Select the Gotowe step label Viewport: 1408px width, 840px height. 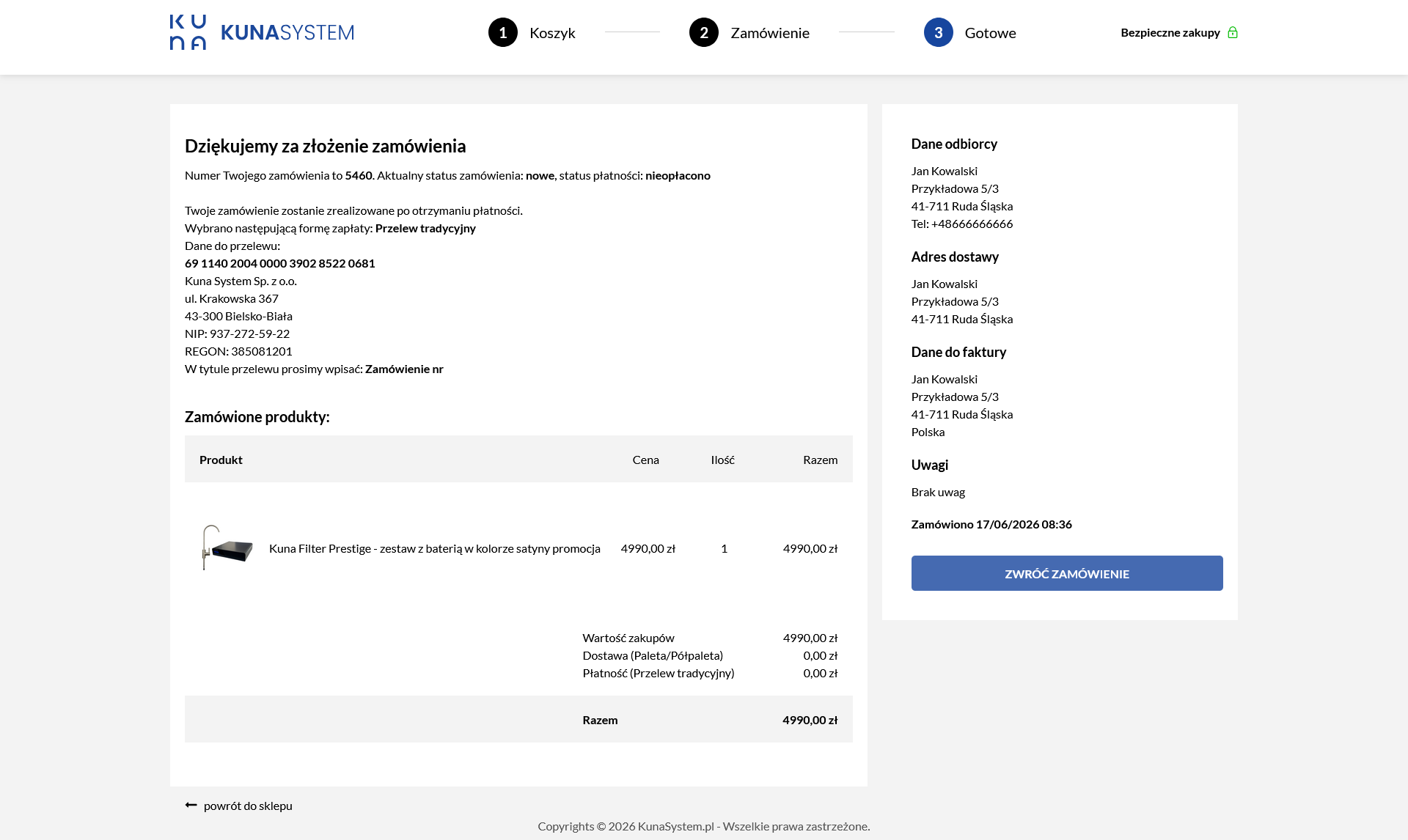990,33
